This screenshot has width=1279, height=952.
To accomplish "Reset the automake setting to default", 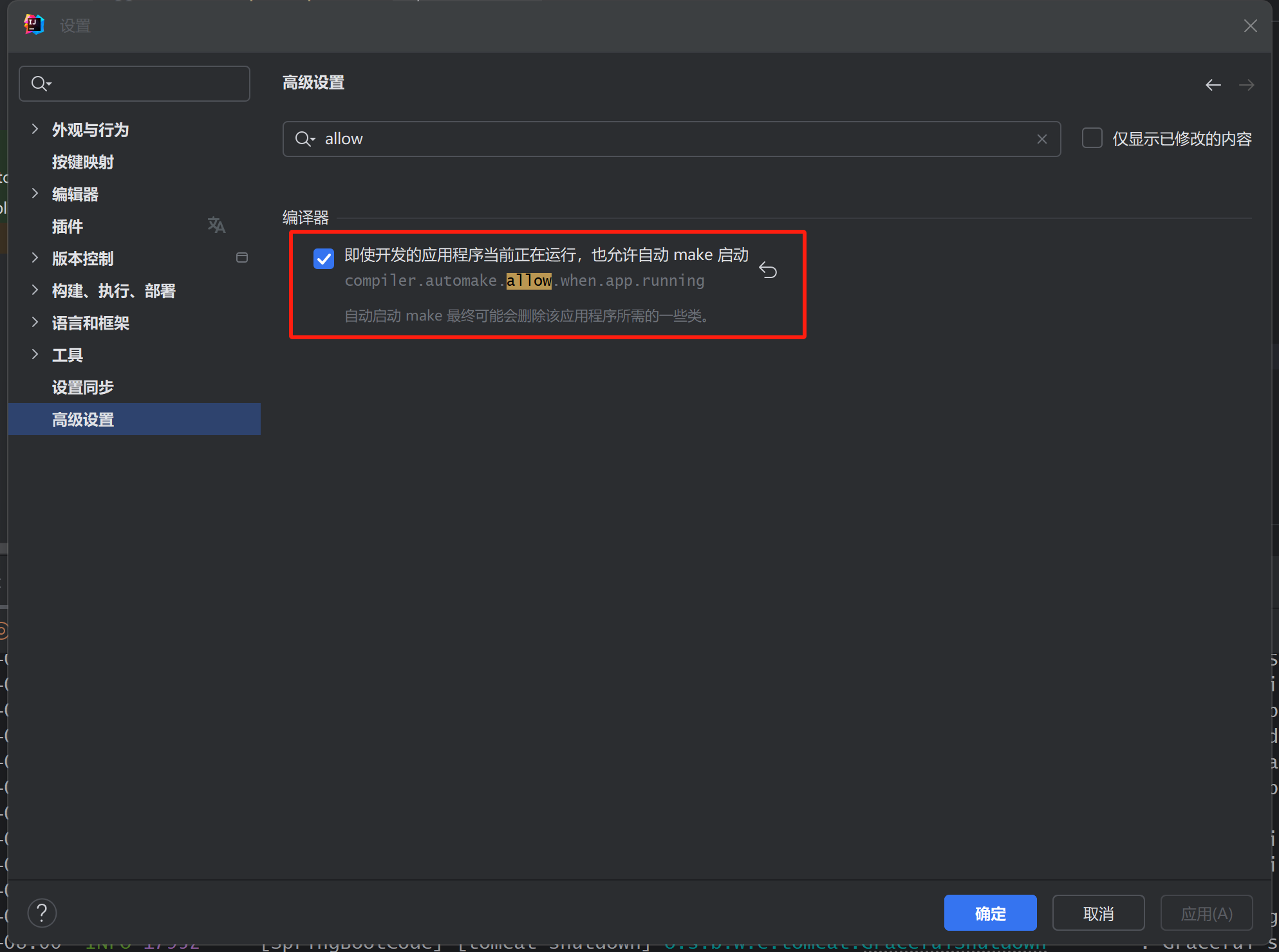I will (x=767, y=270).
